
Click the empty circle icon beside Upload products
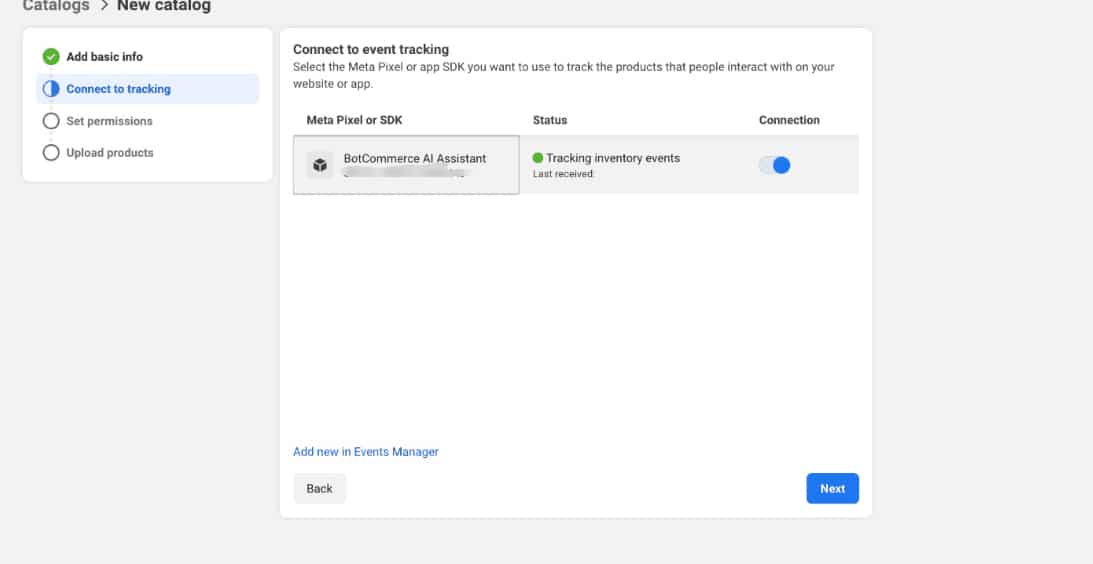tap(51, 153)
